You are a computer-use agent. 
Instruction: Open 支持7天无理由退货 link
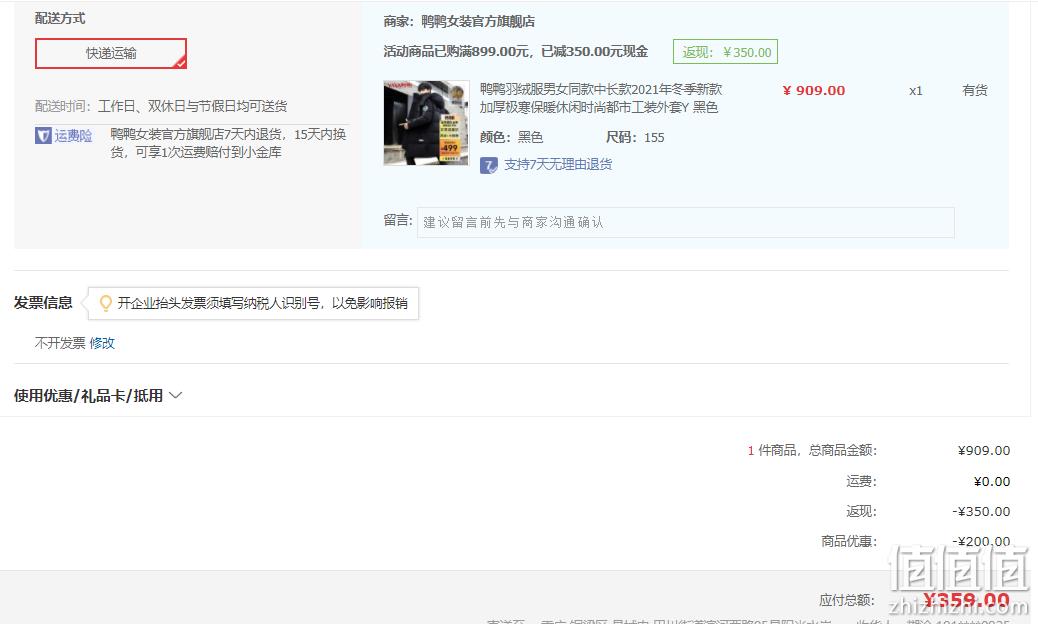click(x=558, y=165)
